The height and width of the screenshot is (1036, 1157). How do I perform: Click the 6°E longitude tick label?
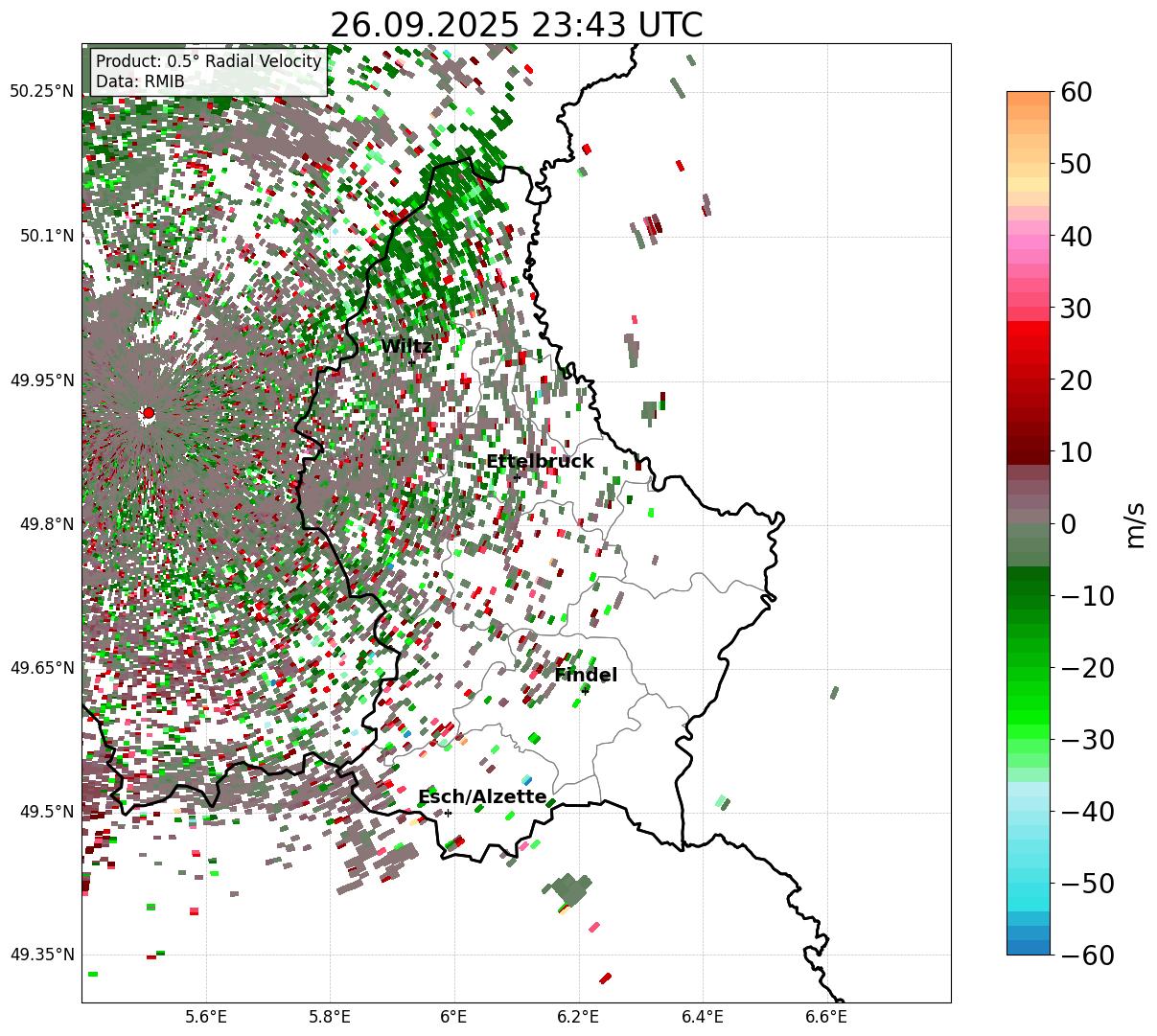click(x=453, y=1017)
